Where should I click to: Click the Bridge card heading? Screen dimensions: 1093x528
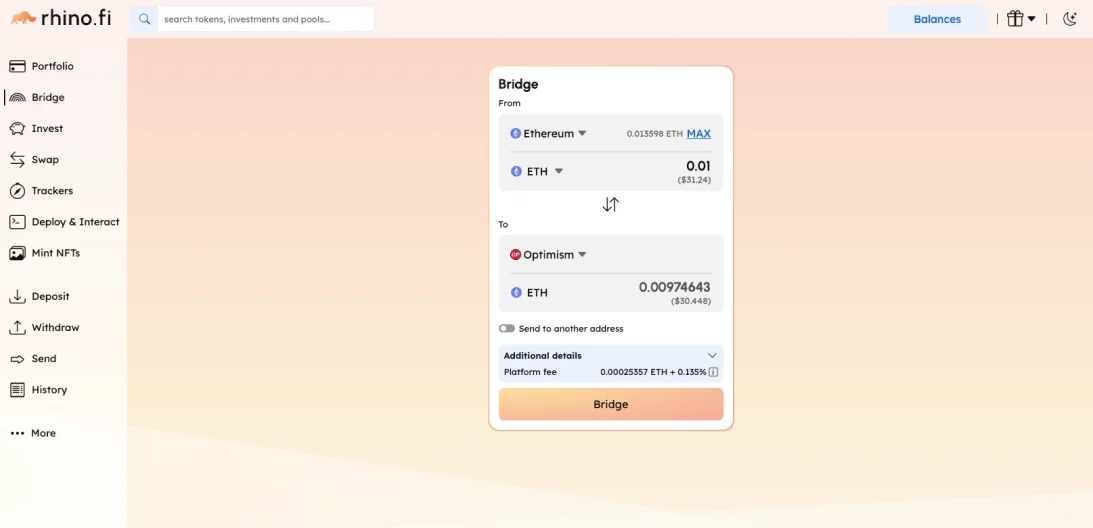coord(518,84)
